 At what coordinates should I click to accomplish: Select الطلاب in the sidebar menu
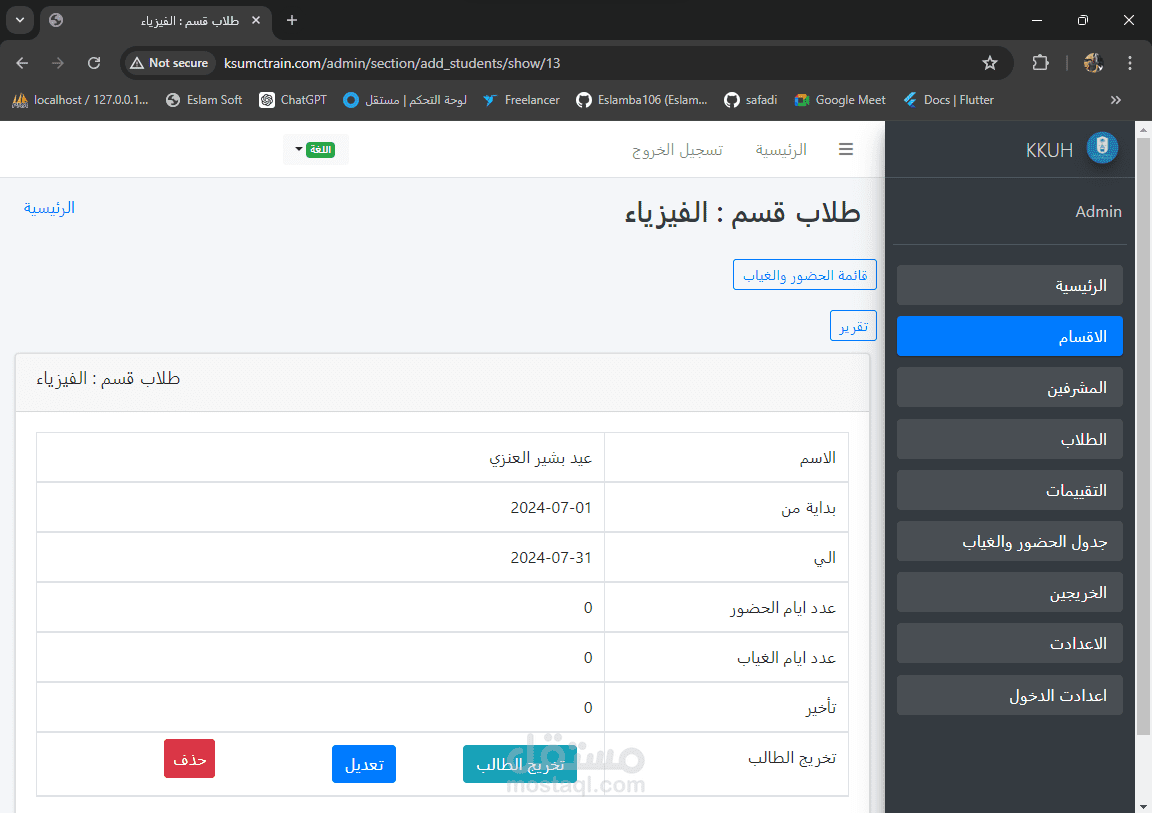coord(1009,439)
